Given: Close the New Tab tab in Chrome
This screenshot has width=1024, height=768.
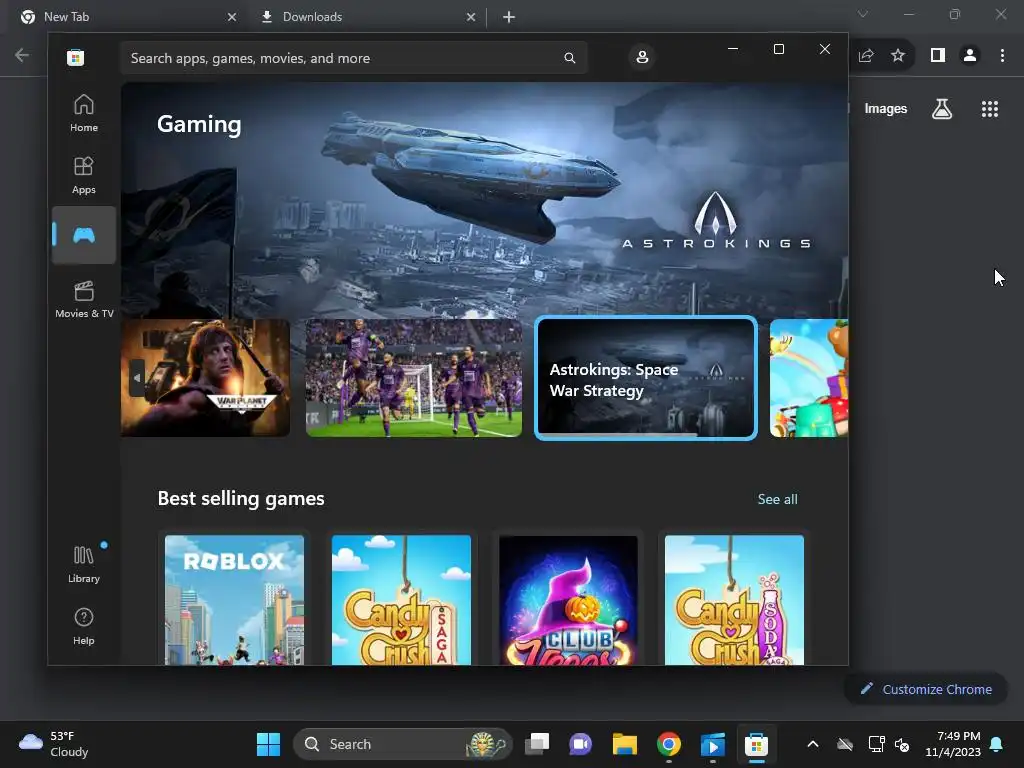Looking at the screenshot, I should [232, 17].
